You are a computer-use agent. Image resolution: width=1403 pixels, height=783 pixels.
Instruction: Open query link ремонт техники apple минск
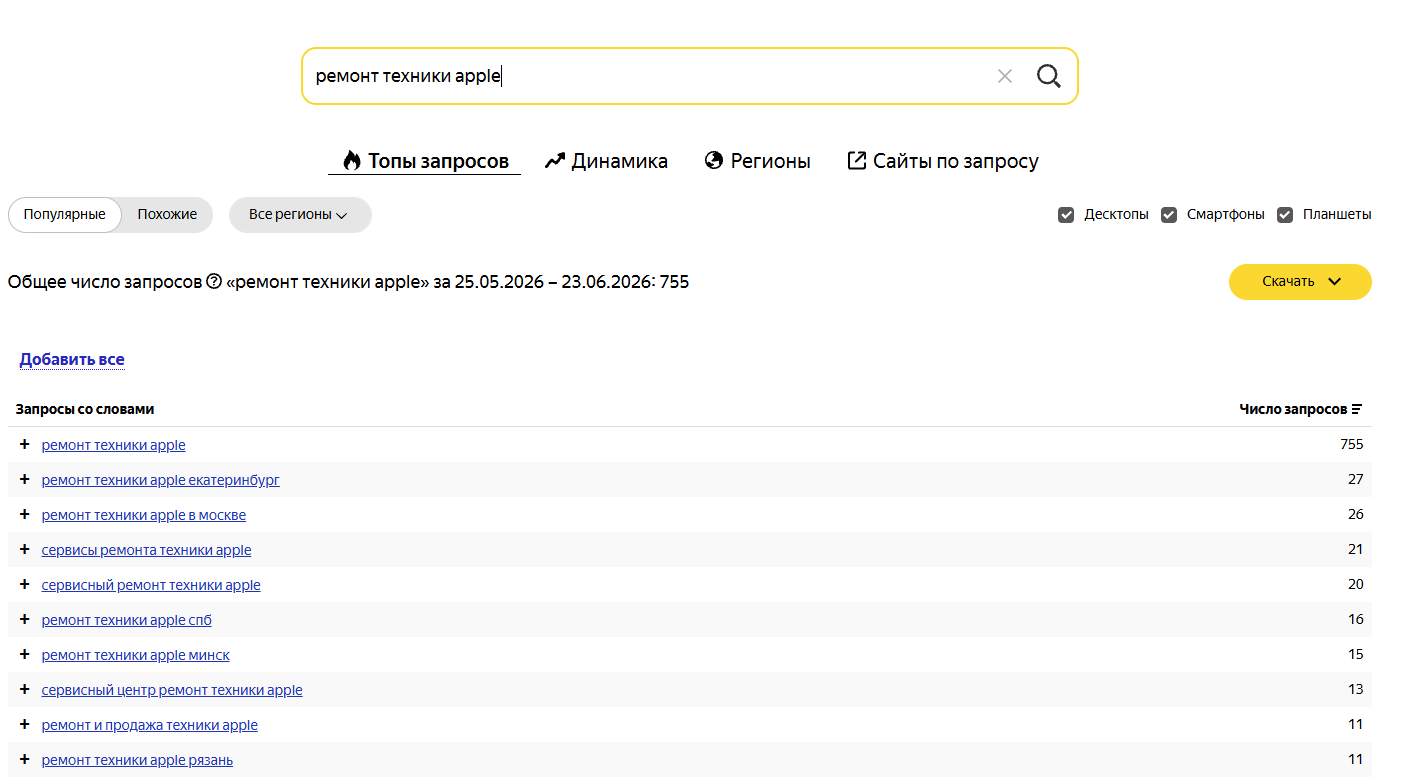pyautogui.click(x=136, y=655)
